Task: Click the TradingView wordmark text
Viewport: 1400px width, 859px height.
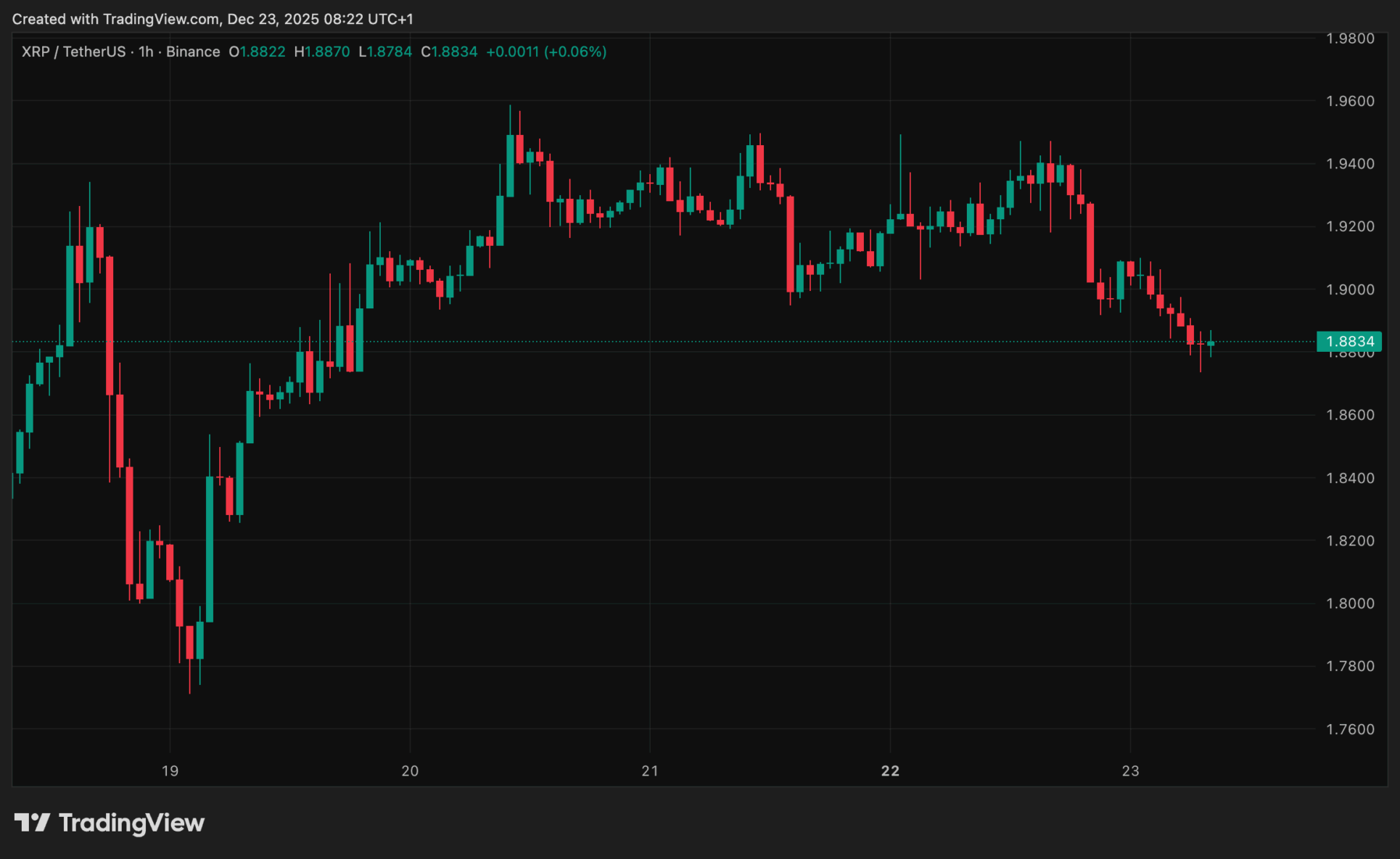Action: point(131,823)
